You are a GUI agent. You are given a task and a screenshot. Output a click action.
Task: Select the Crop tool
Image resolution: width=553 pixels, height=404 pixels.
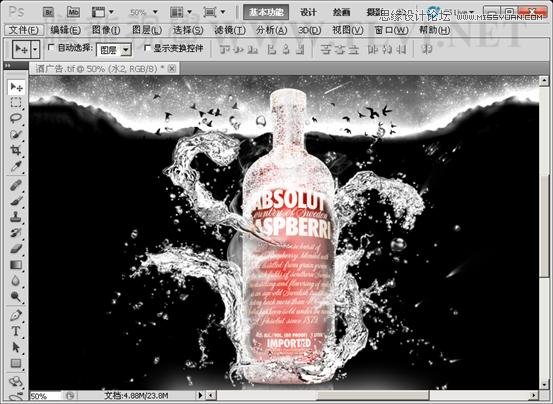click(x=16, y=151)
